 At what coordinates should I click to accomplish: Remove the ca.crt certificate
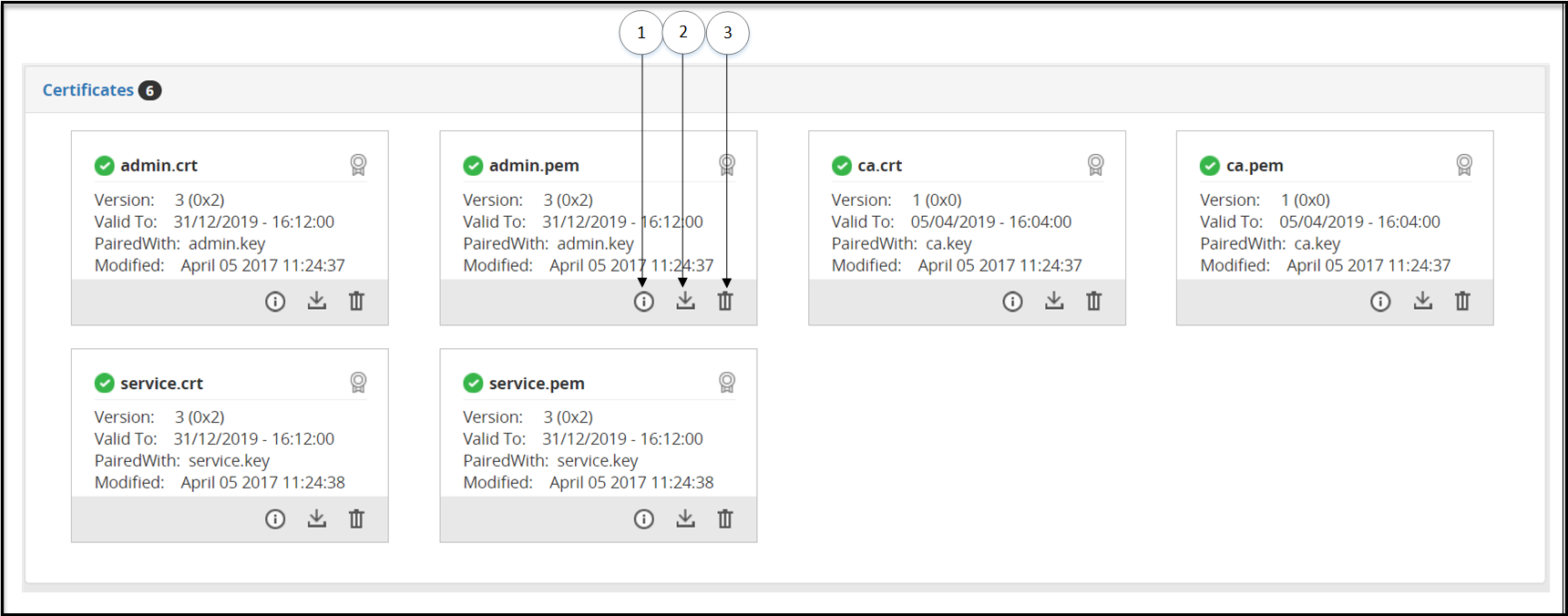1093,301
